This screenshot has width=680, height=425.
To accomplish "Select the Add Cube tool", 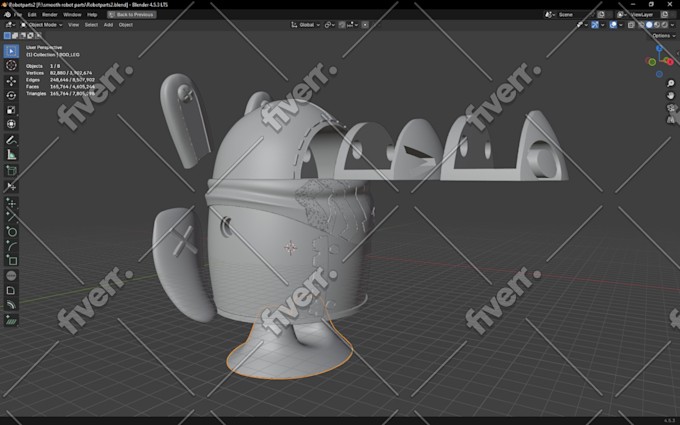I will [11, 170].
